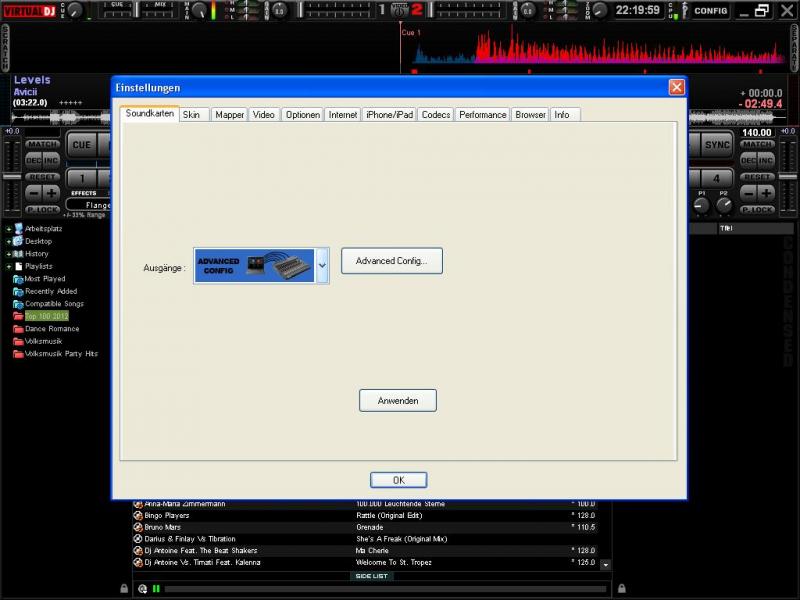Image resolution: width=800 pixels, height=600 pixels.
Task: Adjust the right deck P2 knob
Action: coord(723,205)
